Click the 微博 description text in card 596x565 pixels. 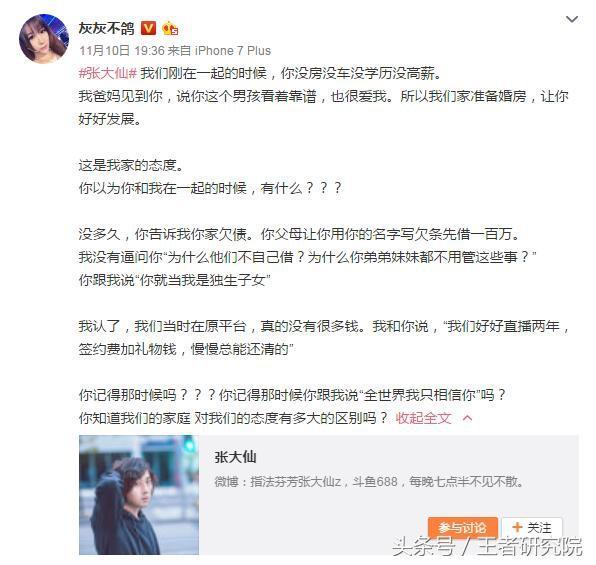click(x=369, y=482)
